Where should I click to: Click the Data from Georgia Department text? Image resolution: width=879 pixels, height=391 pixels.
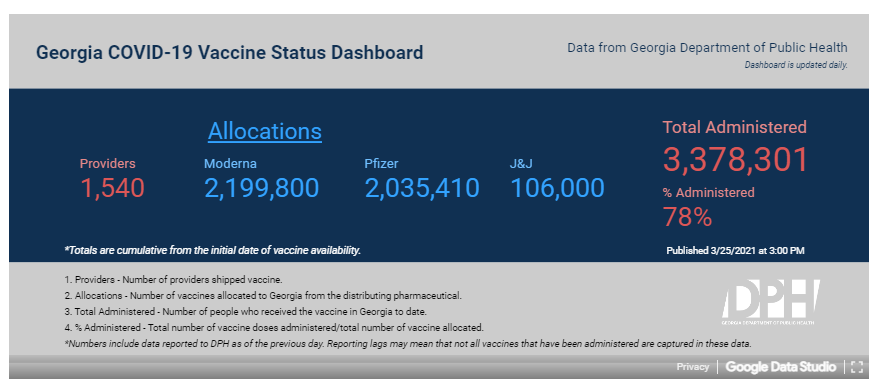[x=707, y=48]
